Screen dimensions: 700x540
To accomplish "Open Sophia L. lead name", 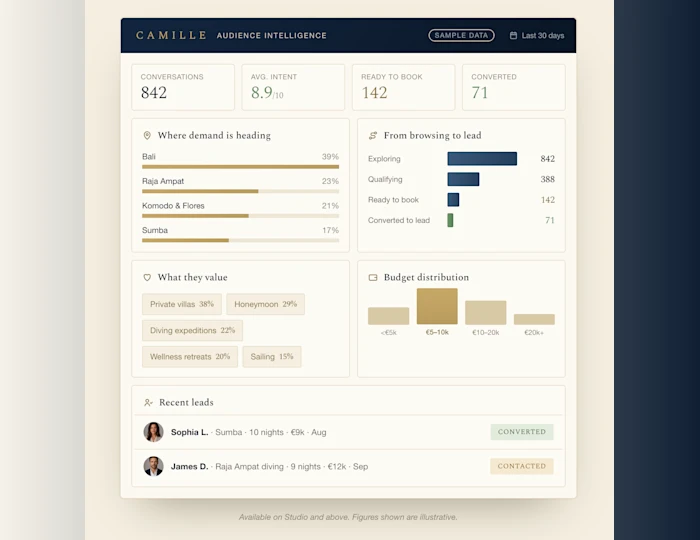I will (189, 432).
